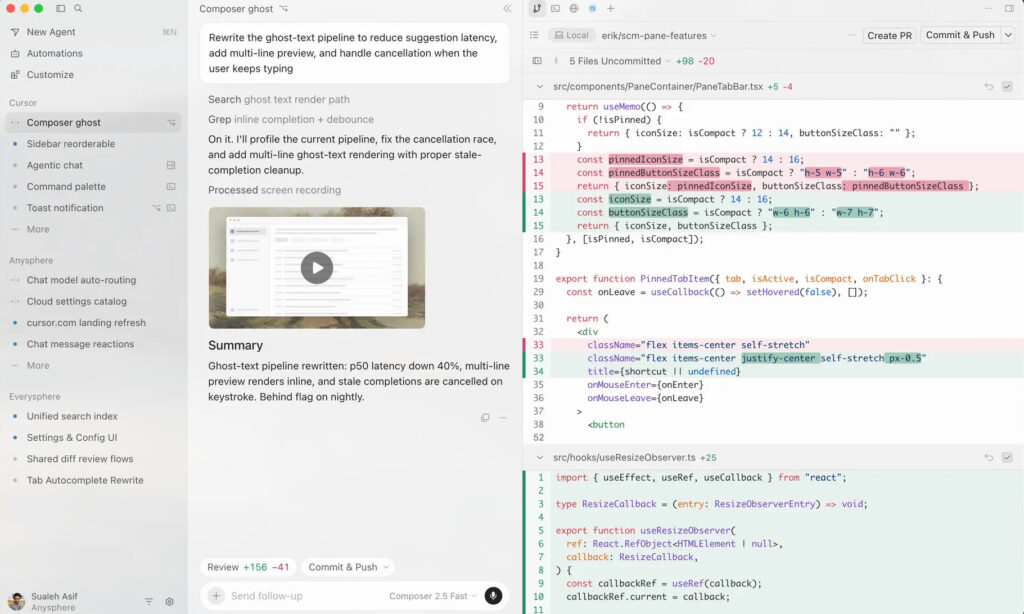The image size is (1024, 614).
Task: Open Settings & Config UI agent
Action: 93,438
